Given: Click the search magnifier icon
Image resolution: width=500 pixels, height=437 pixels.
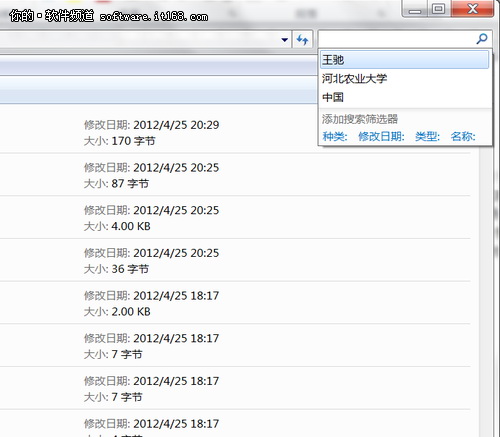Looking at the screenshot, I should (x=482, y=39).
